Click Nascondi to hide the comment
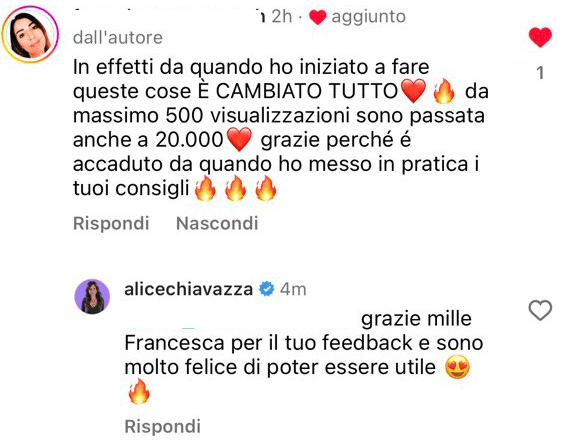This screenshot has height=445, width=572. pos(217,223)
